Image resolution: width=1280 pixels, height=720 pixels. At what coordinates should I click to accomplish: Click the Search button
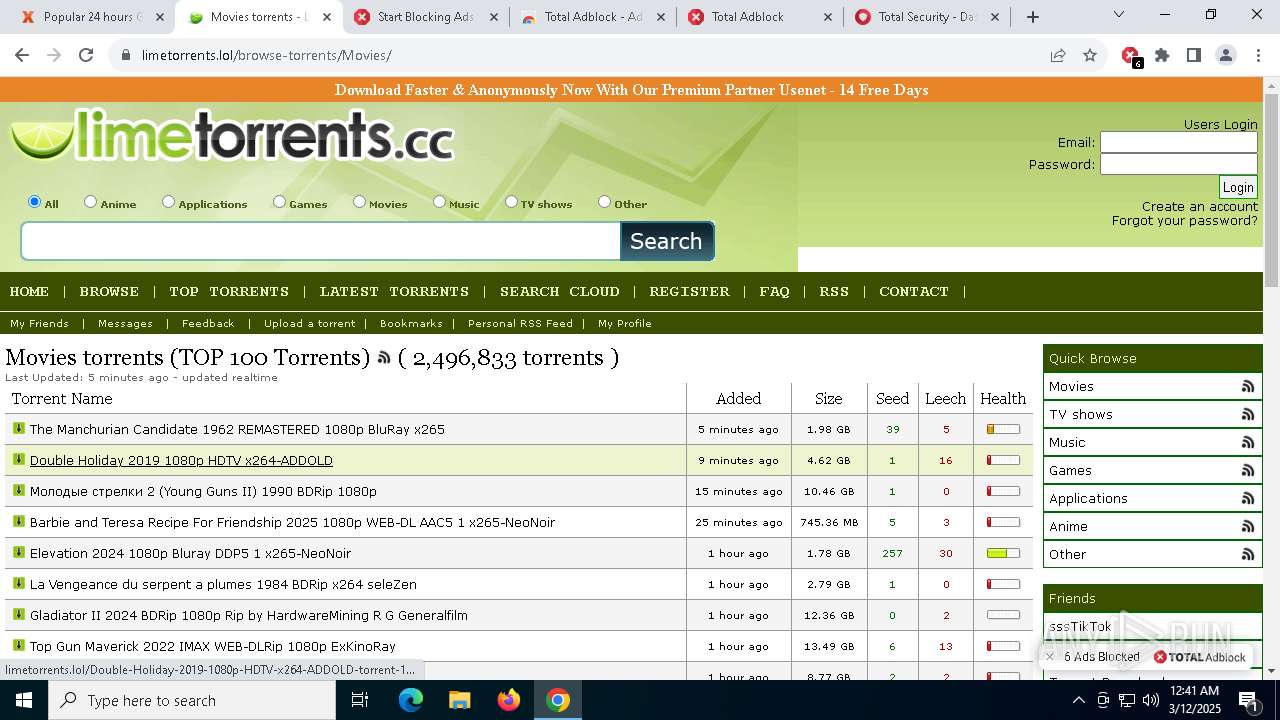point(667,241)
